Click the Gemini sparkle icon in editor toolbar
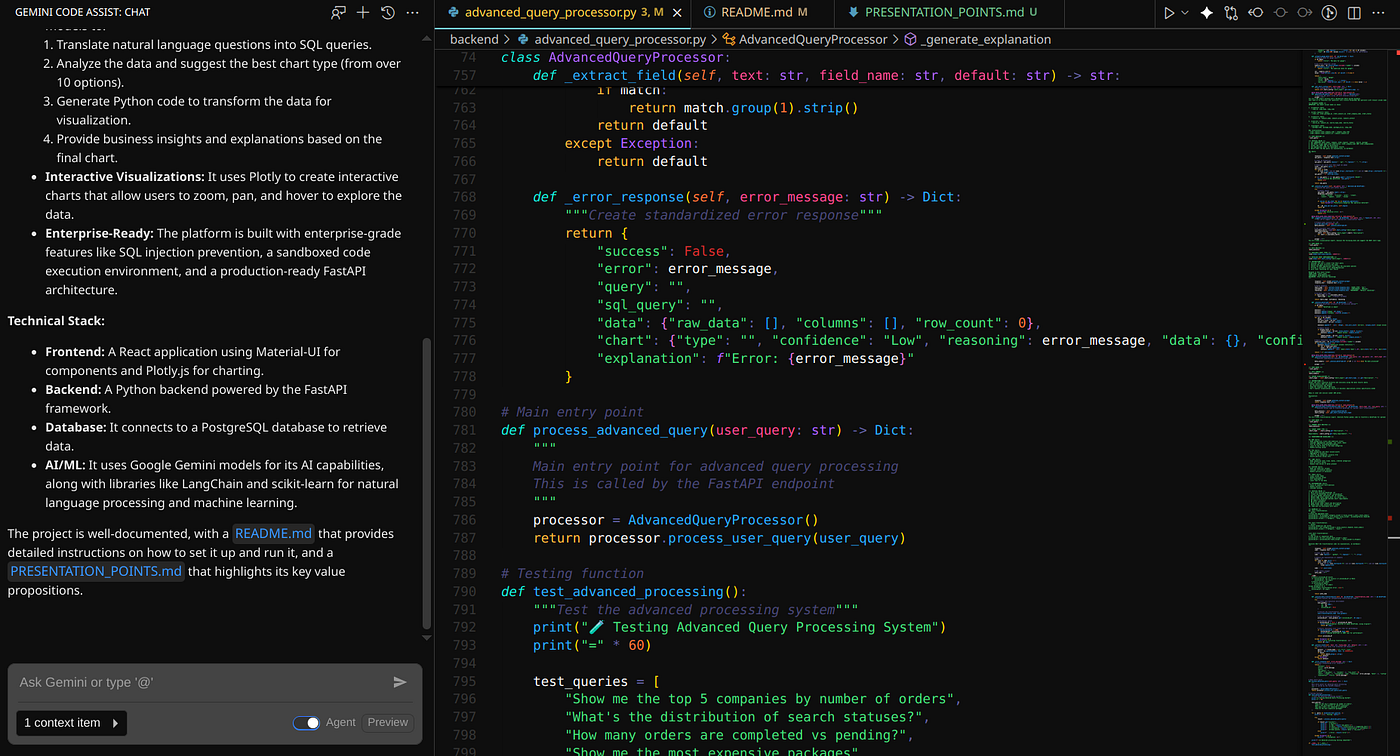The width and height of the screenshot is (1400, 756). pos(1206,13)
